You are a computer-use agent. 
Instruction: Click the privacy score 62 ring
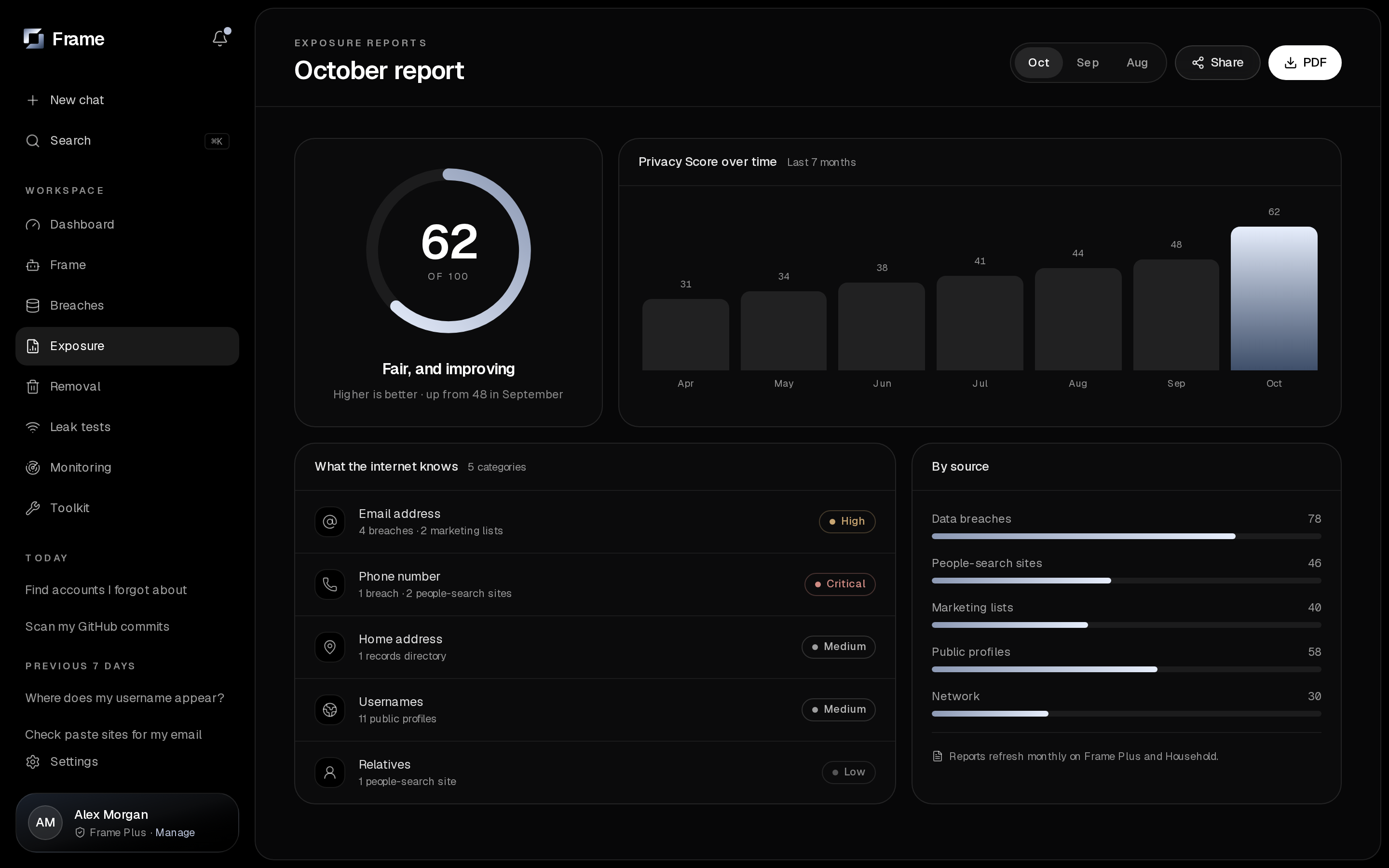(448, 250)
